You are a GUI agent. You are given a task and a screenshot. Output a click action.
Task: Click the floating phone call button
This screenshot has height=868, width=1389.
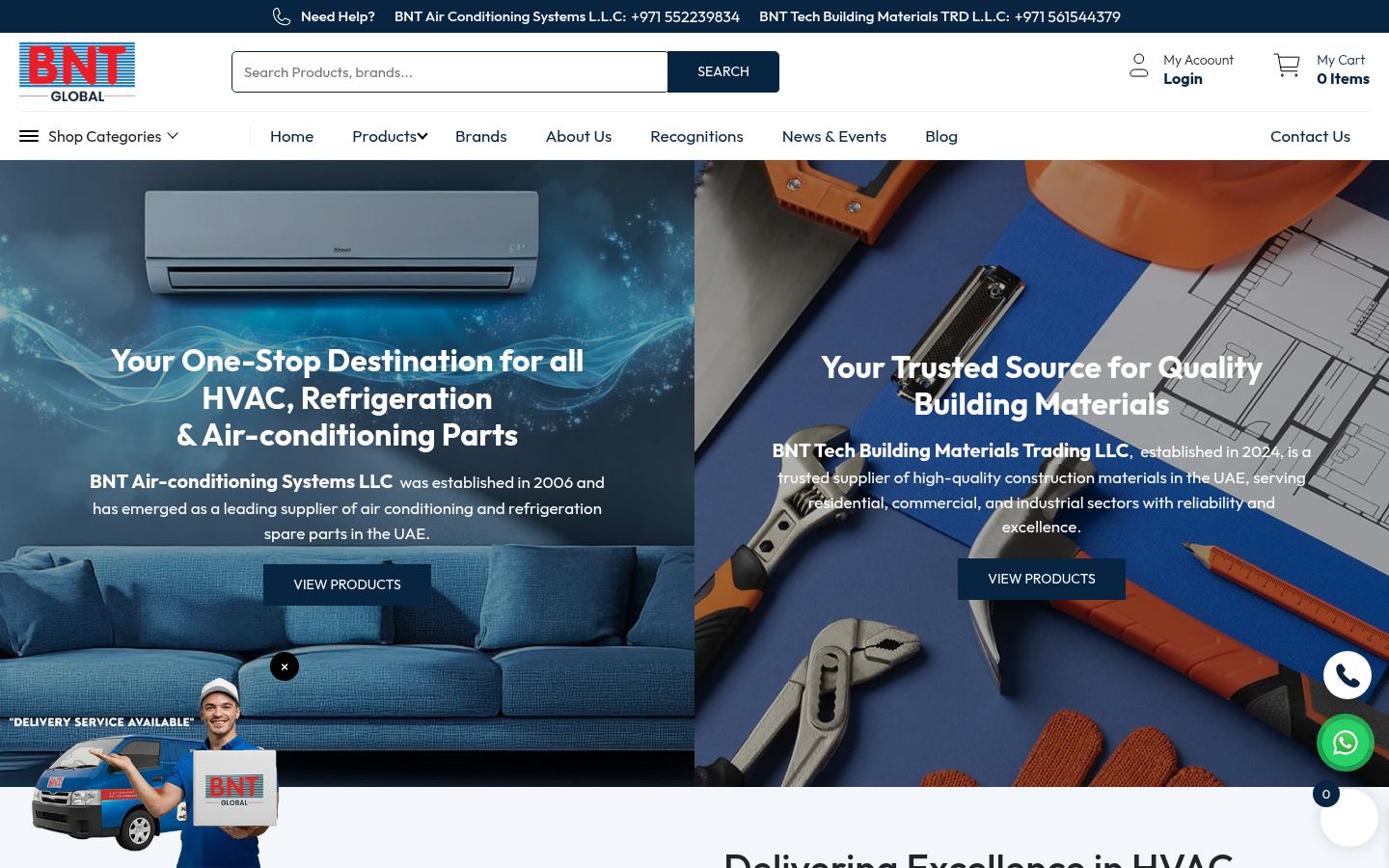tap(1348, 675)
